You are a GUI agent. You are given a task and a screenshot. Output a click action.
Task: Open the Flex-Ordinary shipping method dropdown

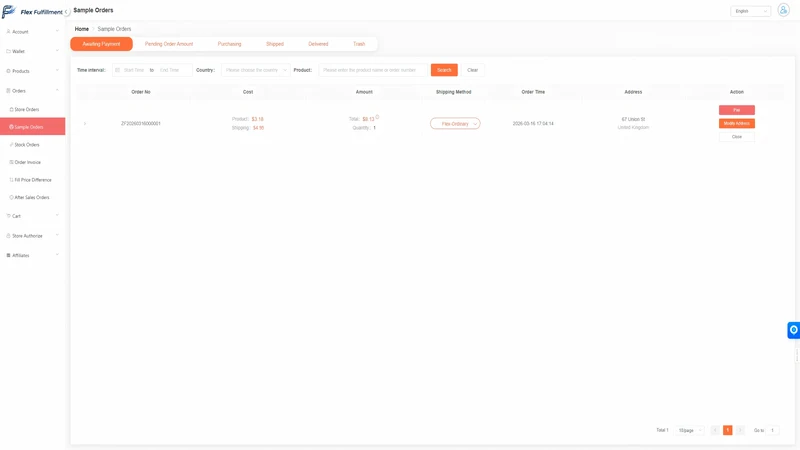[x=455, y=123]
